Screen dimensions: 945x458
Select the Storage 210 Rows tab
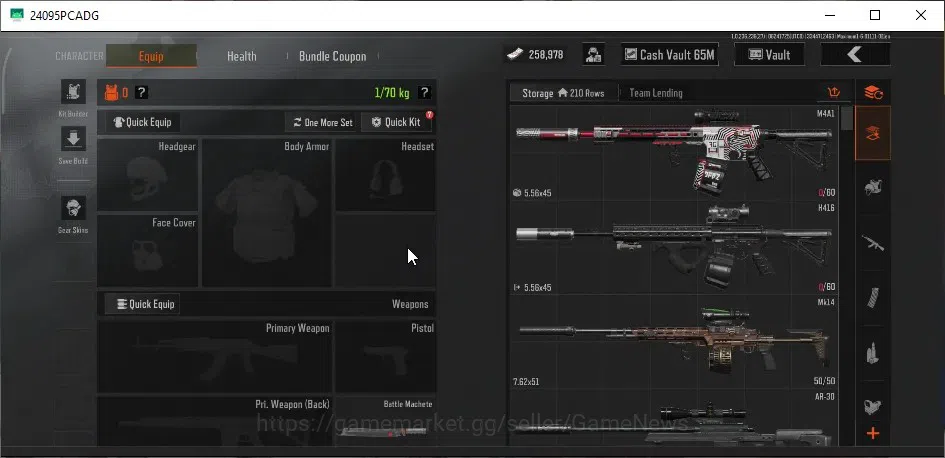564,93
